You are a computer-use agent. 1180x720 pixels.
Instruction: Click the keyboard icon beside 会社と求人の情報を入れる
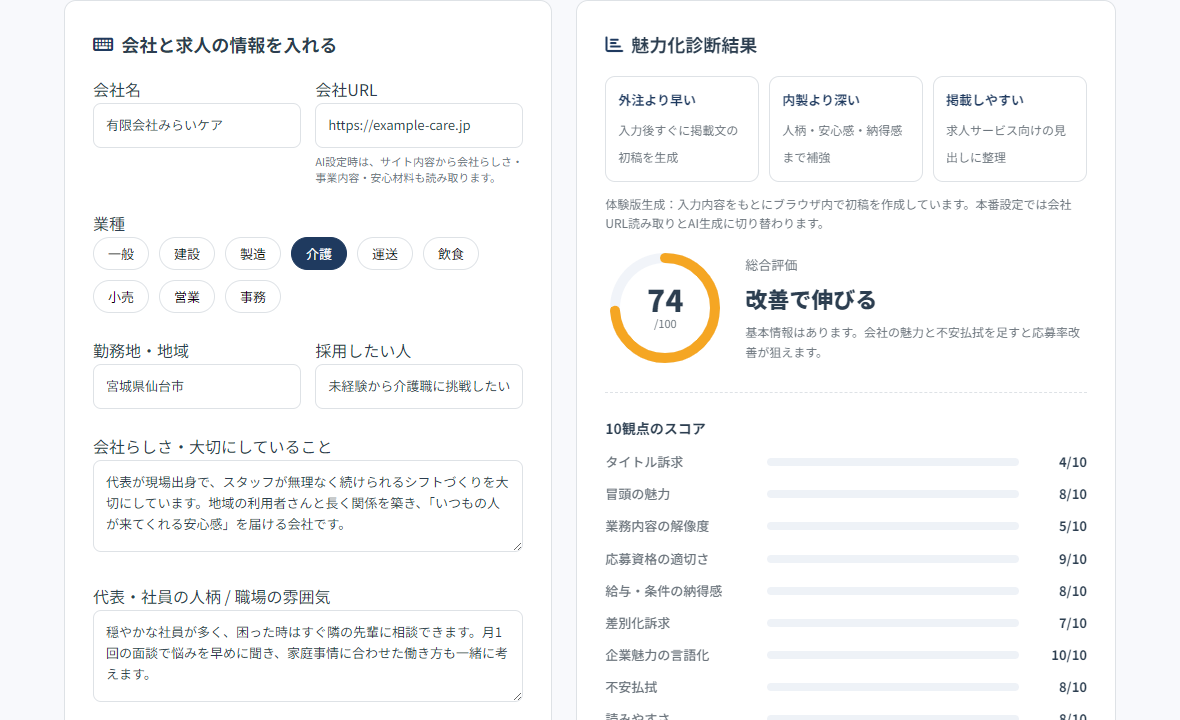(x=103, y=44)
